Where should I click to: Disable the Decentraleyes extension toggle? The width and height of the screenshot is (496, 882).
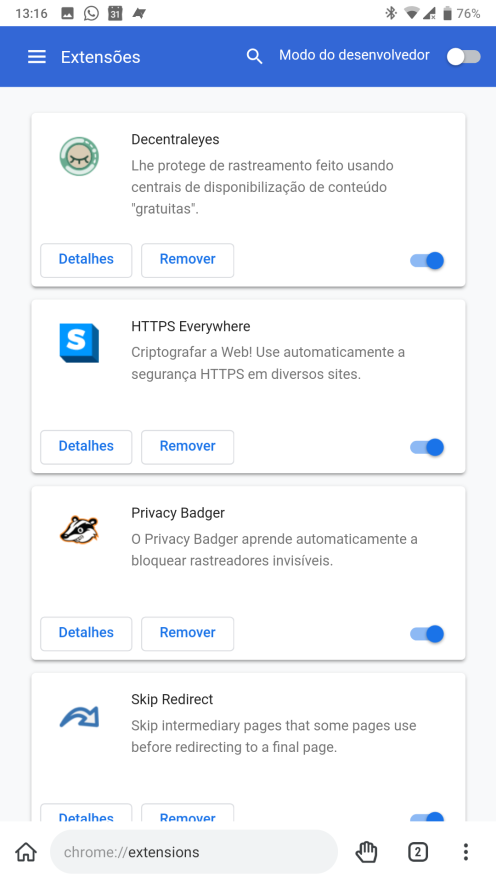[x=427, y=260]
